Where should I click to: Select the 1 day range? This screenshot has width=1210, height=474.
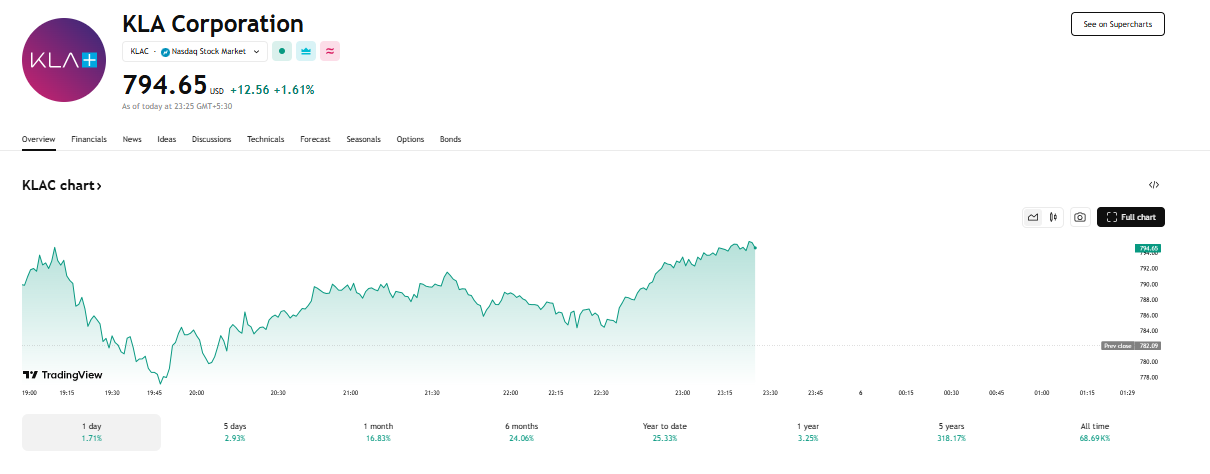pos(91,432)
